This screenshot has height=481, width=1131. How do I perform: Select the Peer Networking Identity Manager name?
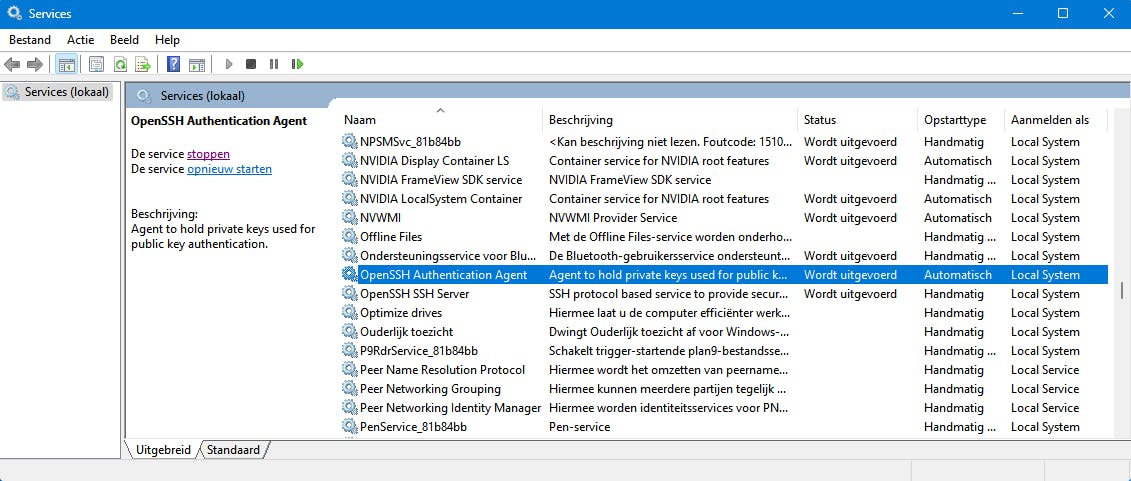(x=450, y=407)
